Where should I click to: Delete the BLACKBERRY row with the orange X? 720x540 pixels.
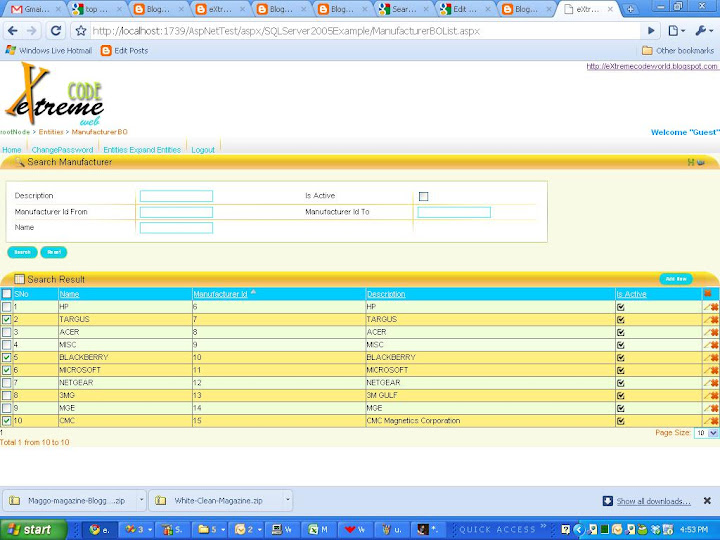coord(714,358)
